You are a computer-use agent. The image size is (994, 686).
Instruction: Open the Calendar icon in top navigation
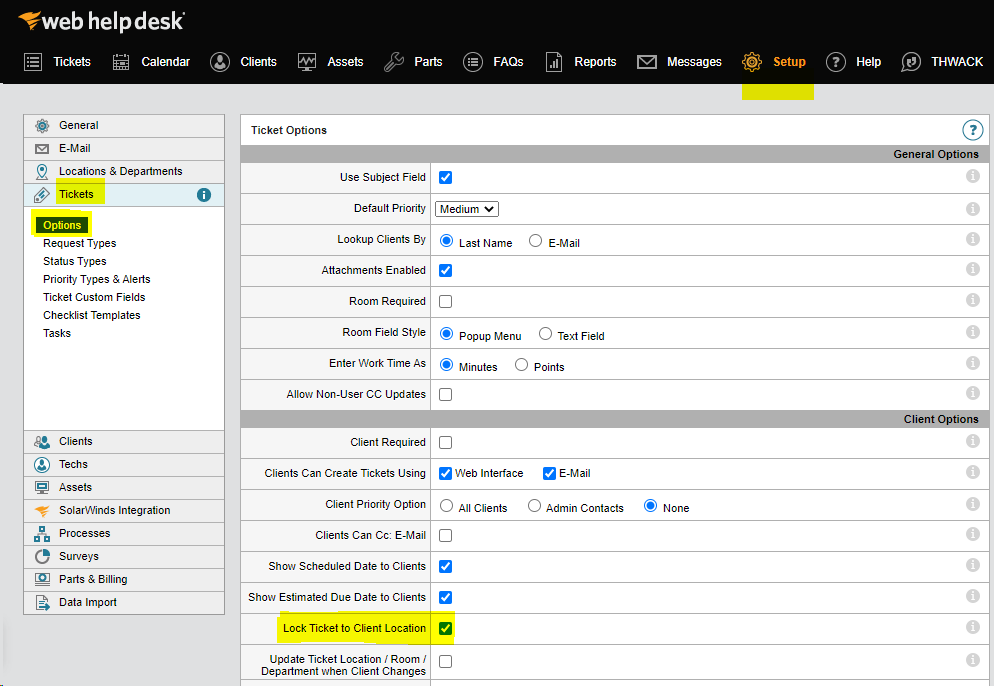(x=121, y=62)
